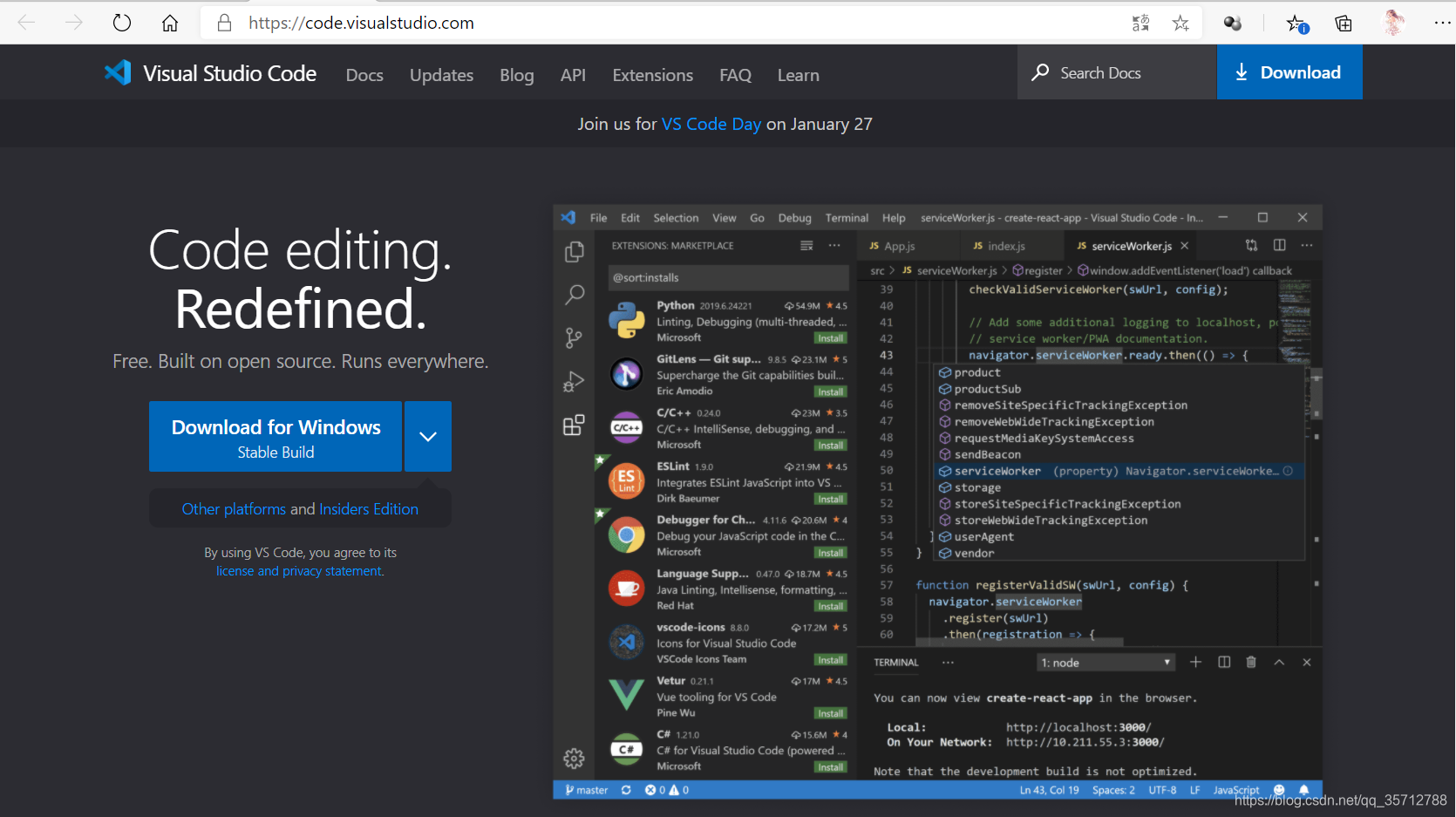
Task: Click the padlock site info icon
Action: click(x=224, y=23)
